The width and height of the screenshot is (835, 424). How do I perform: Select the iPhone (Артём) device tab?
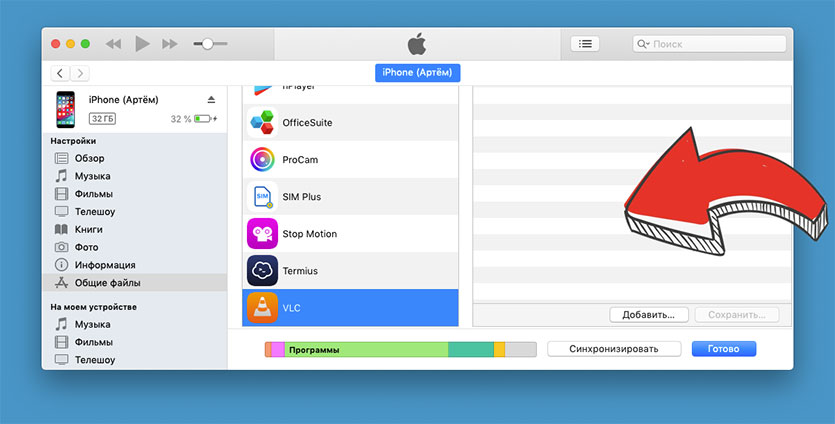418,72
